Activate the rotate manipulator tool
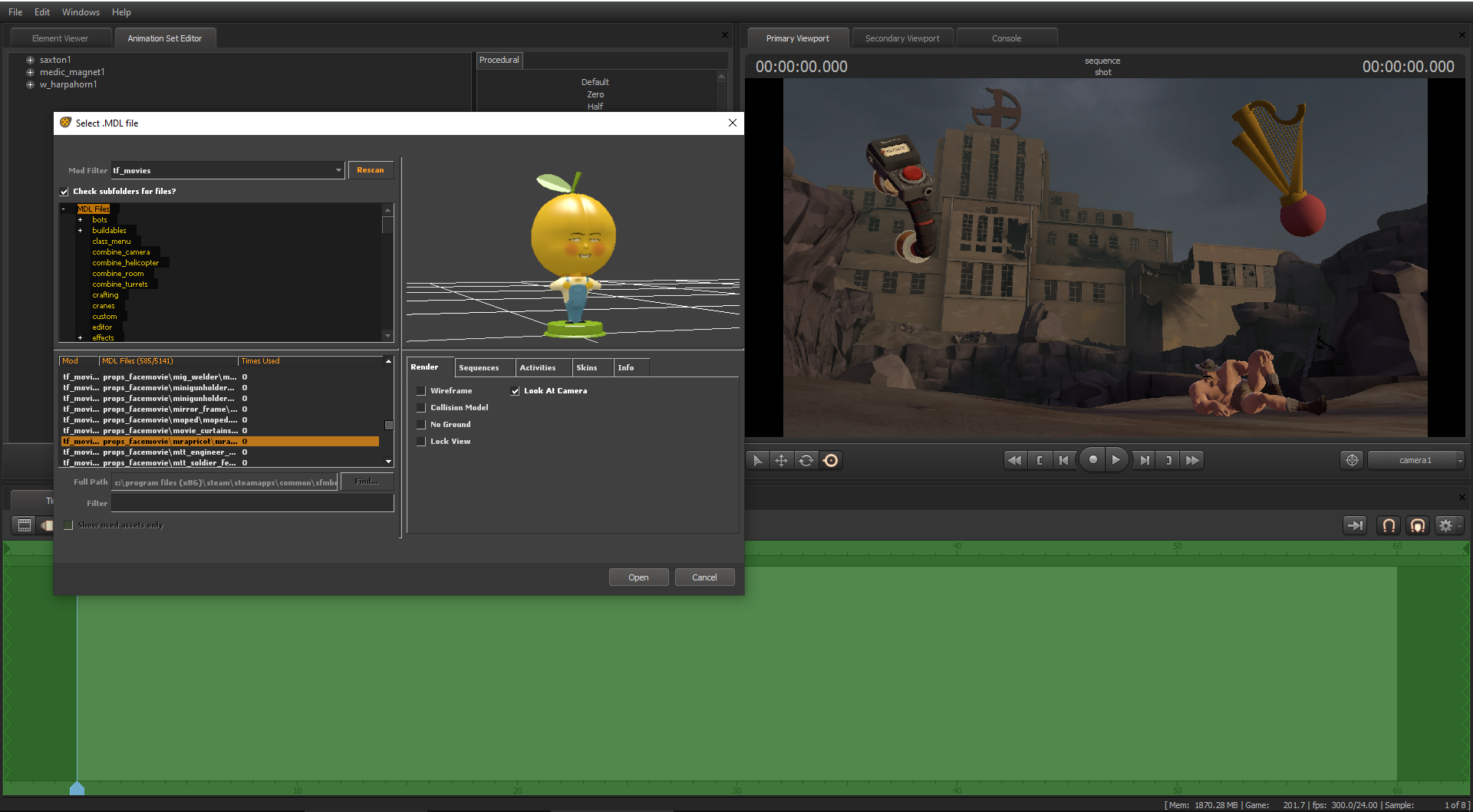This screenshot has height=812, width=1473. tap(806, 460)
